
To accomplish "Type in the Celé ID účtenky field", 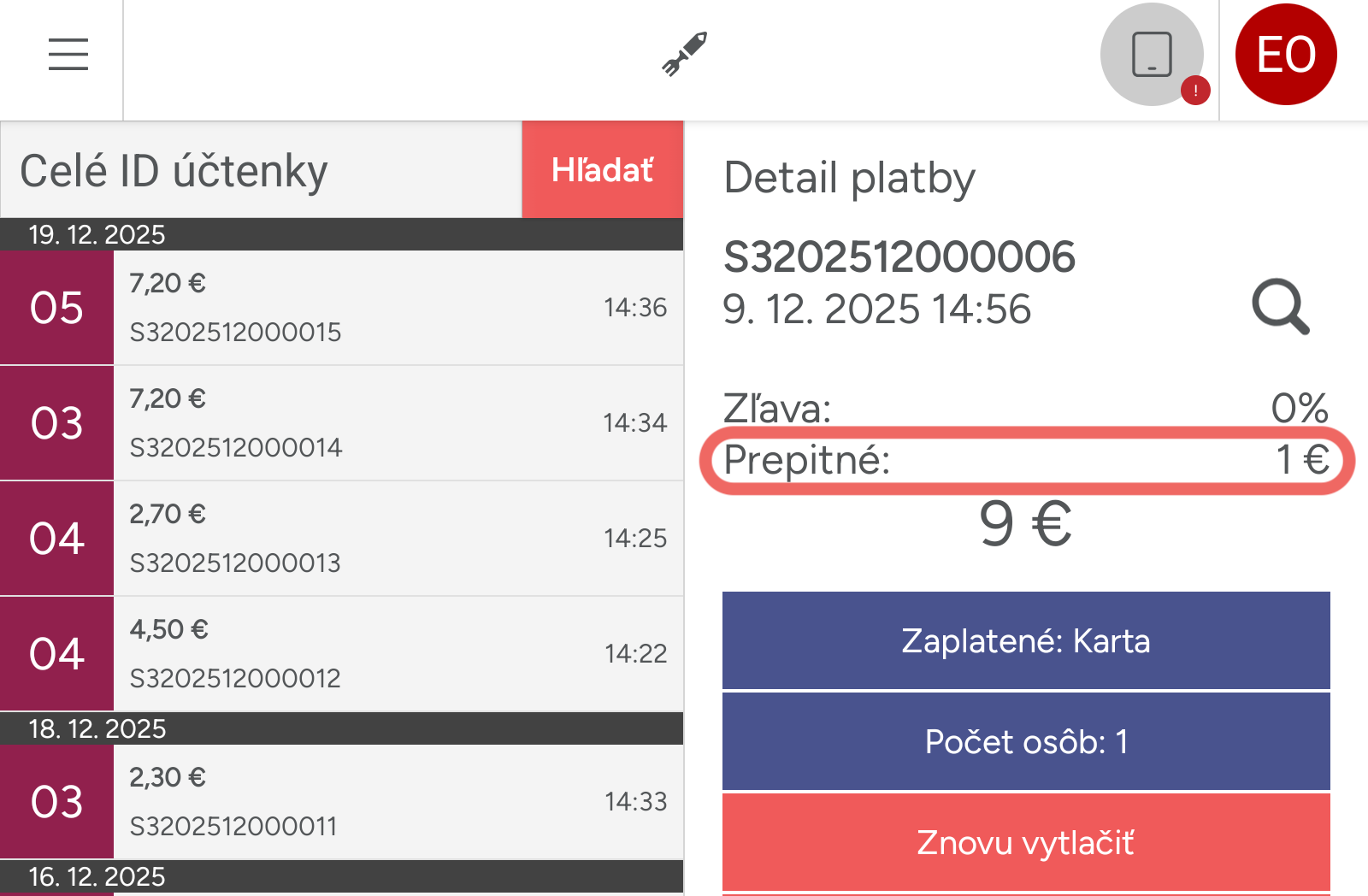I will click(261, 170).
